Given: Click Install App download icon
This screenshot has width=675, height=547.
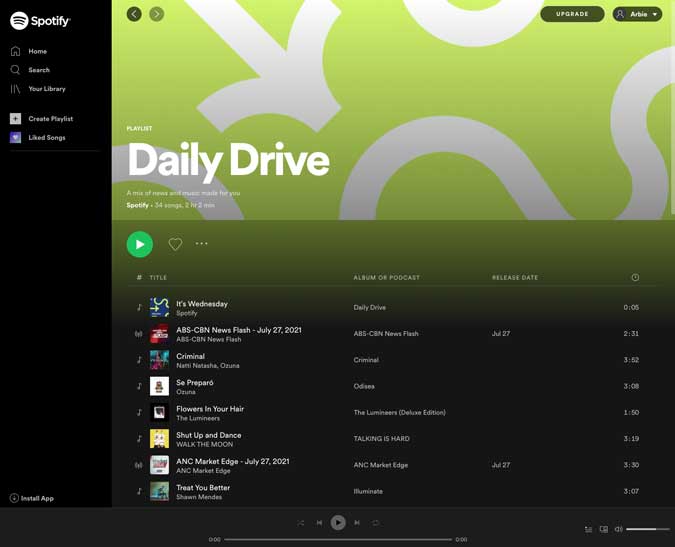Looking at the screenshot, I should (14, 498).
